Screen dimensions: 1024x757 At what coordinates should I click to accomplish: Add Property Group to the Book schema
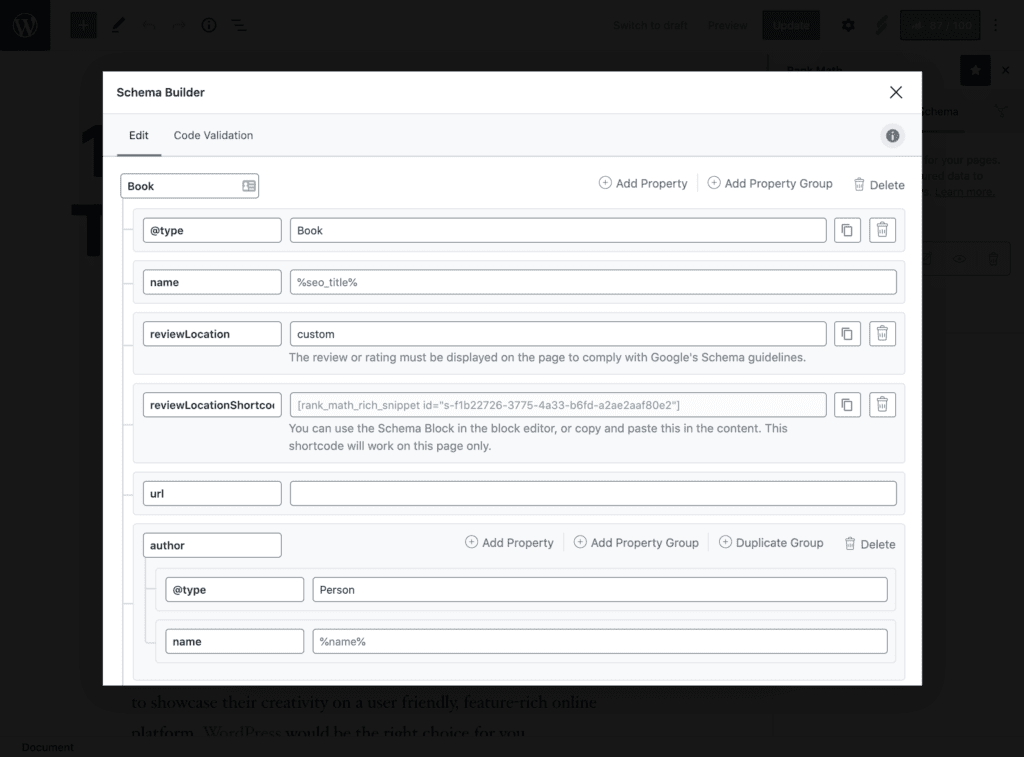770,184
